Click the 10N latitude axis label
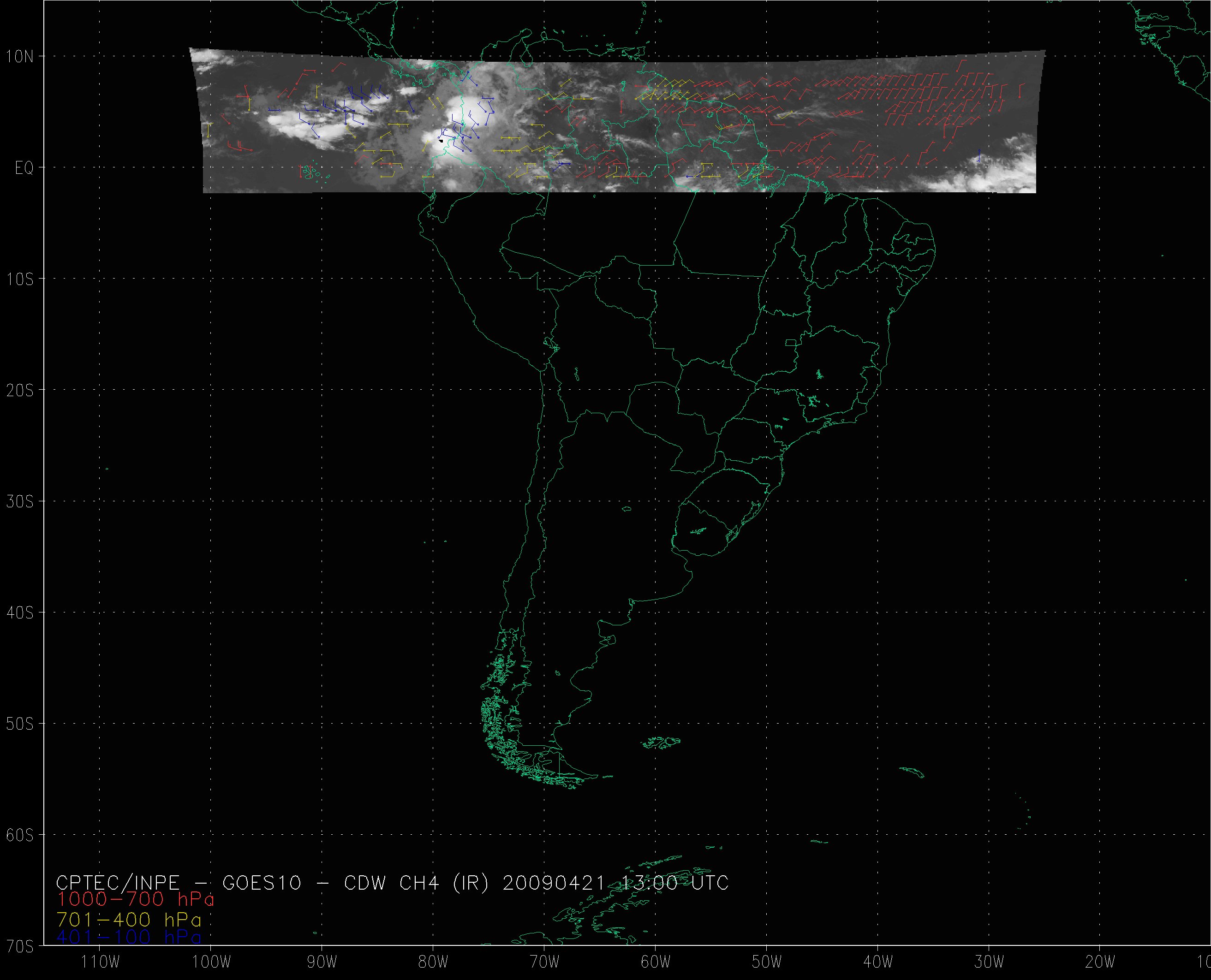Viewport: 1211px width, 980px height. pos(19,56)
